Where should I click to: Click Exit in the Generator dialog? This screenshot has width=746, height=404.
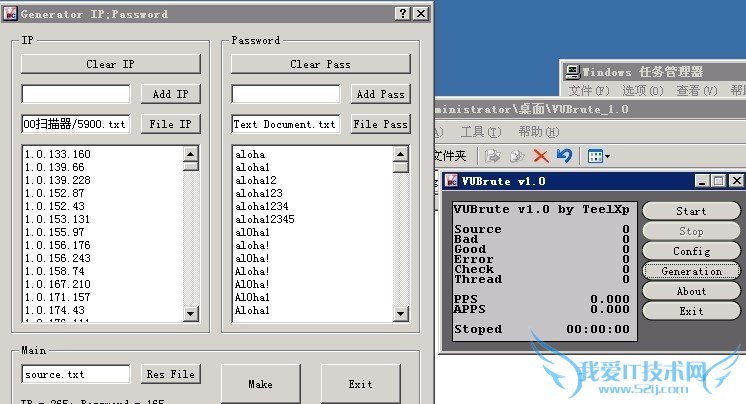(360, 384)
